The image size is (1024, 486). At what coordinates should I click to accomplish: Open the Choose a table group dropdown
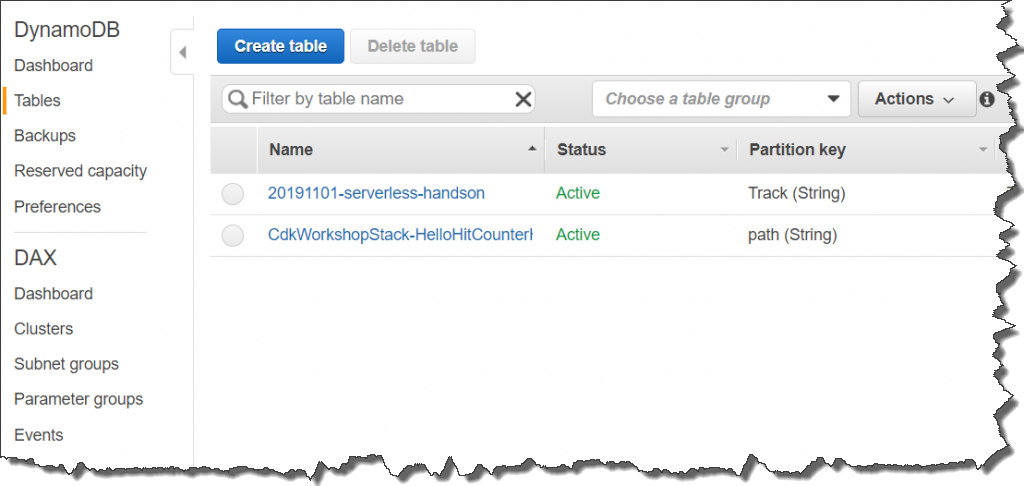pos(721,99)
